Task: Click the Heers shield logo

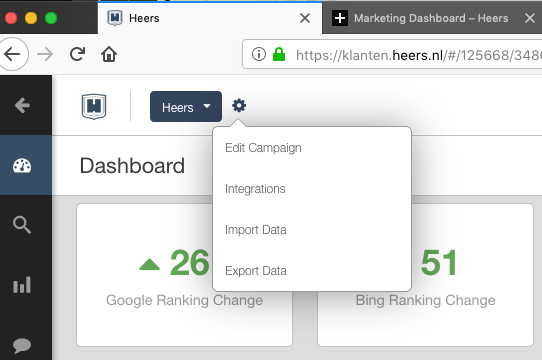Action: [x=94, y=107]
